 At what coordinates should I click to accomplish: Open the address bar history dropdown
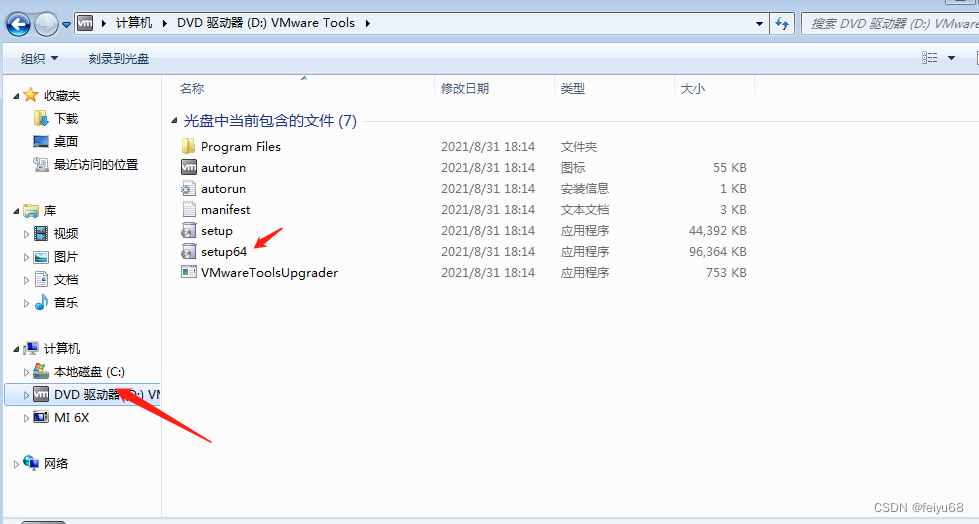(759, 24)
